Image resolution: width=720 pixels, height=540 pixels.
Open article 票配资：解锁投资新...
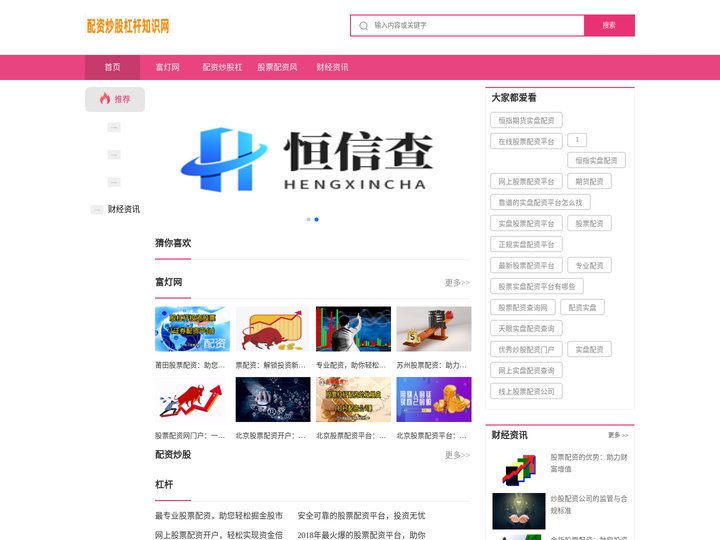270,365
